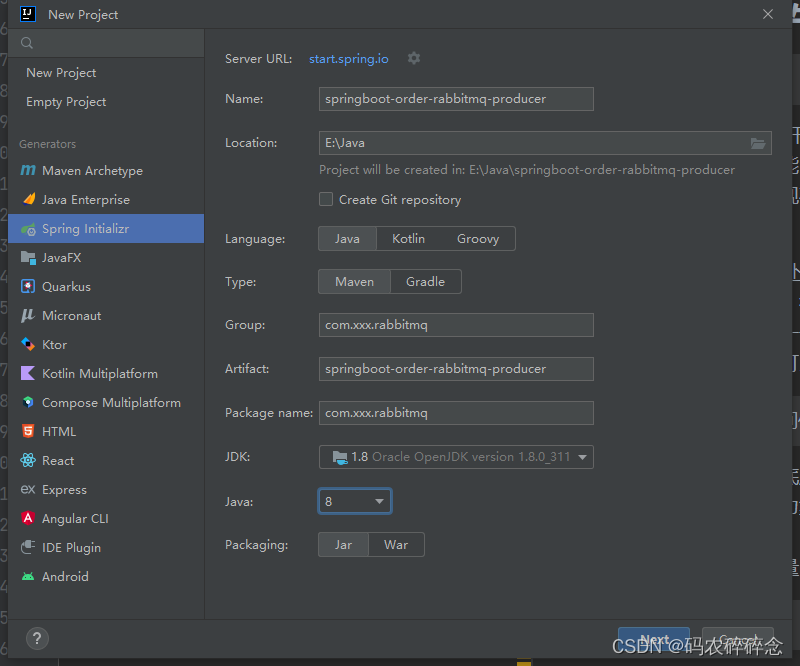Select Compose Multiplatform generator label
Viewport: 800px width, 666px height.
(x=111, y=403)
